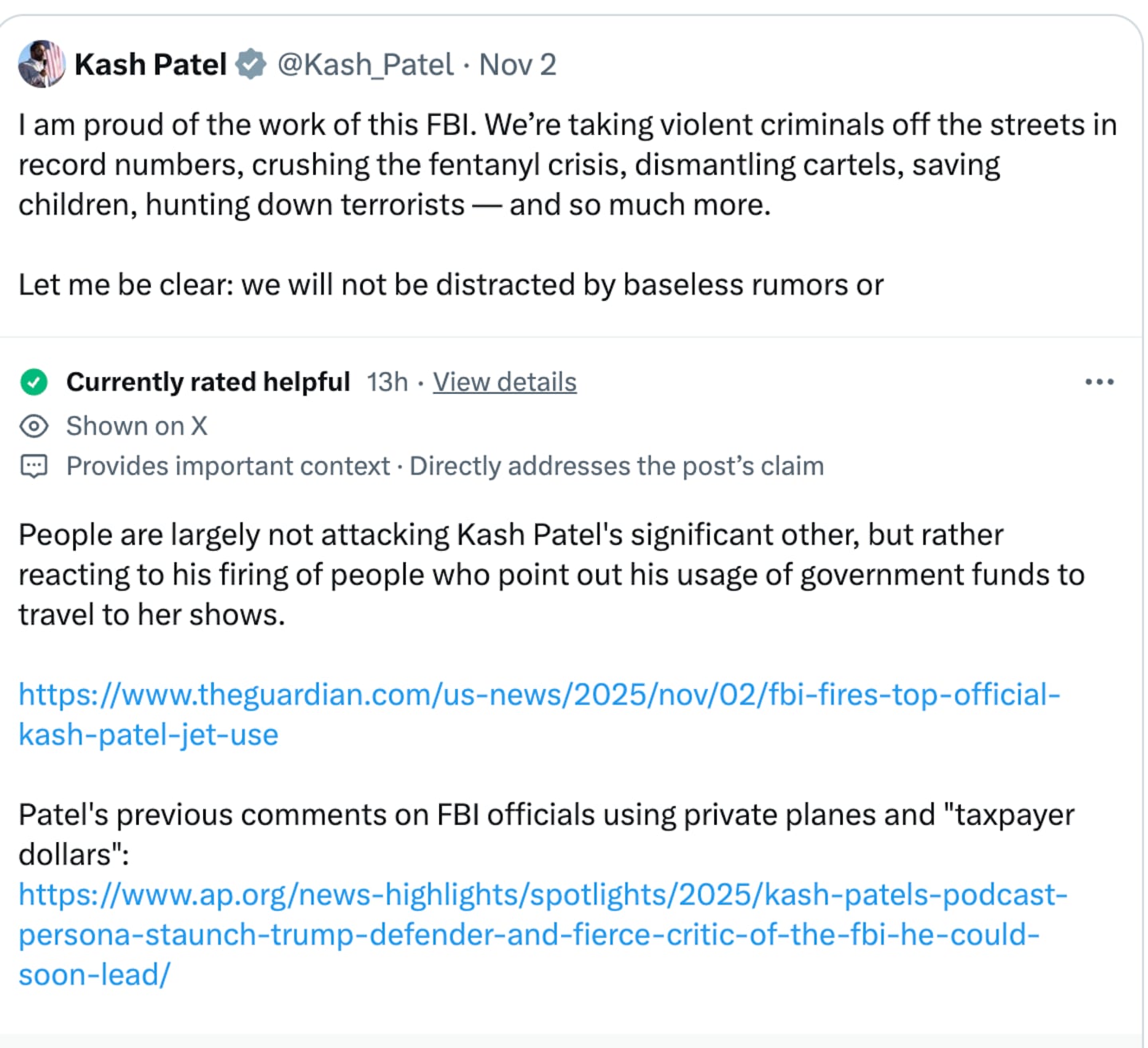The image size is (1148, 1048).
Task: Open the community note options menu (three dots)
Action: pyautogui.click(x=1099, y=382)
